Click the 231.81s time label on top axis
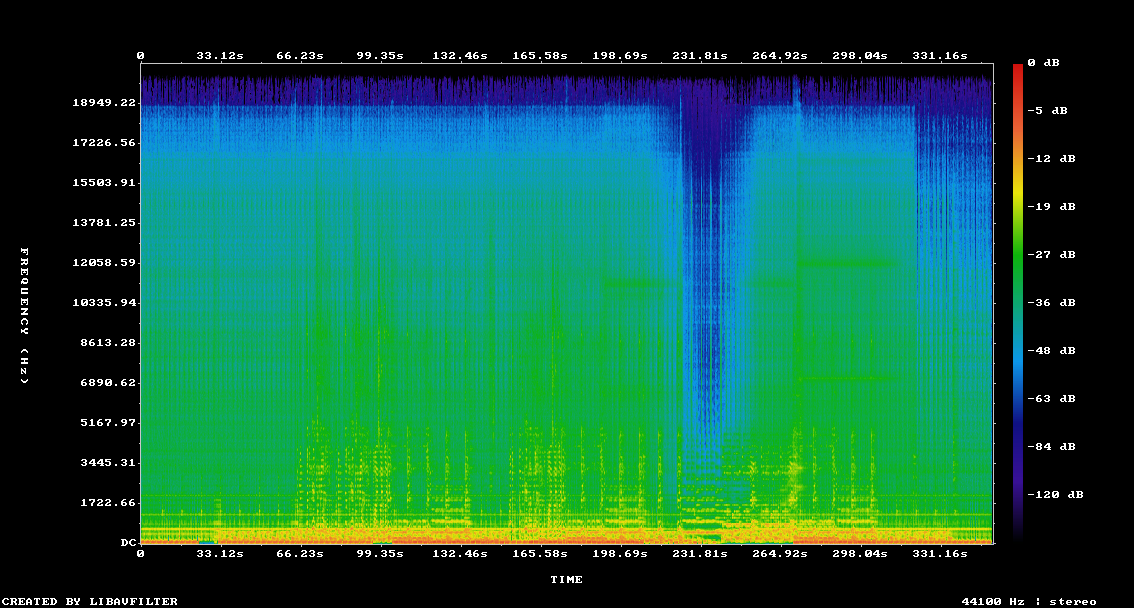The image size is (1134, 608). (x=699, y=56)
